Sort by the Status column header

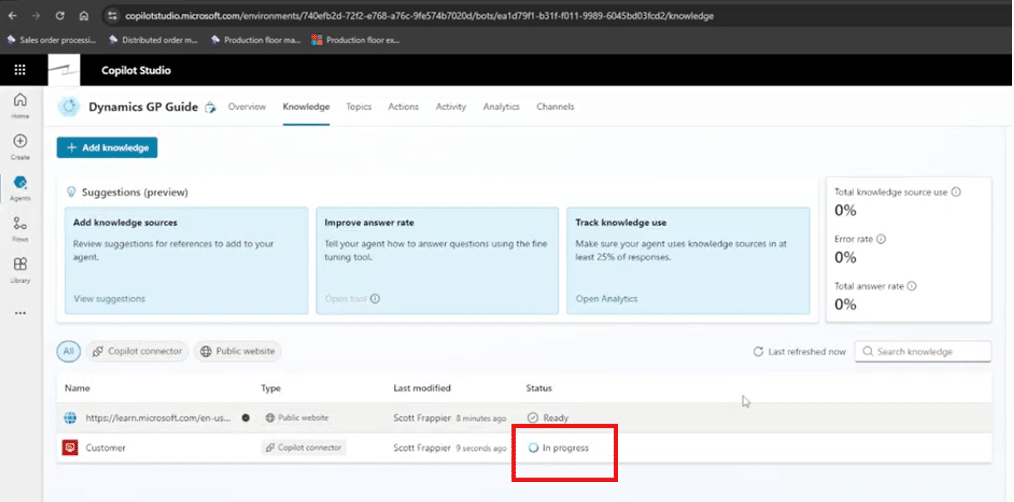tap(539, 388)
